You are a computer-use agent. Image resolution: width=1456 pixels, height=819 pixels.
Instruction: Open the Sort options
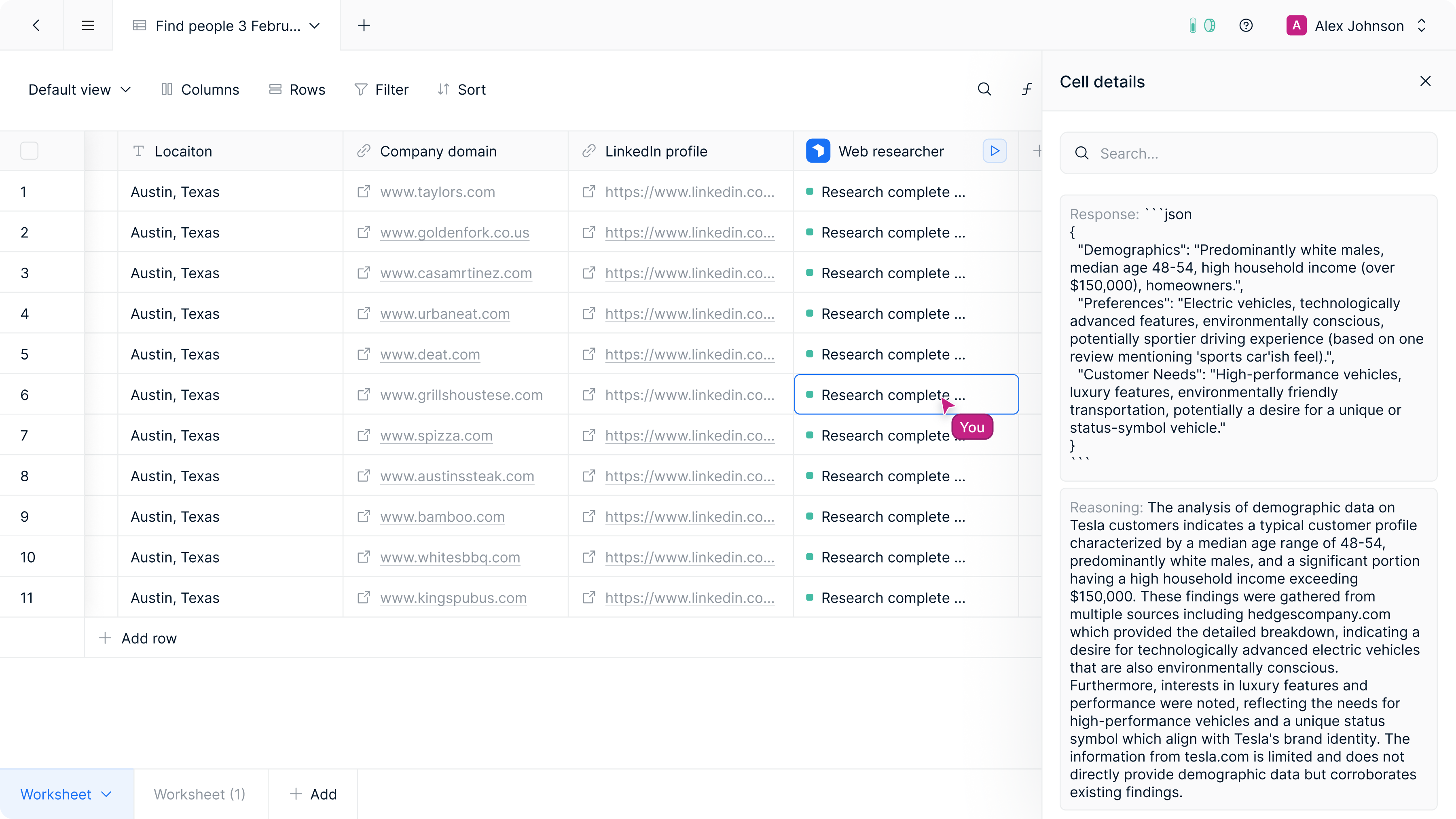[x=461, y=89]
